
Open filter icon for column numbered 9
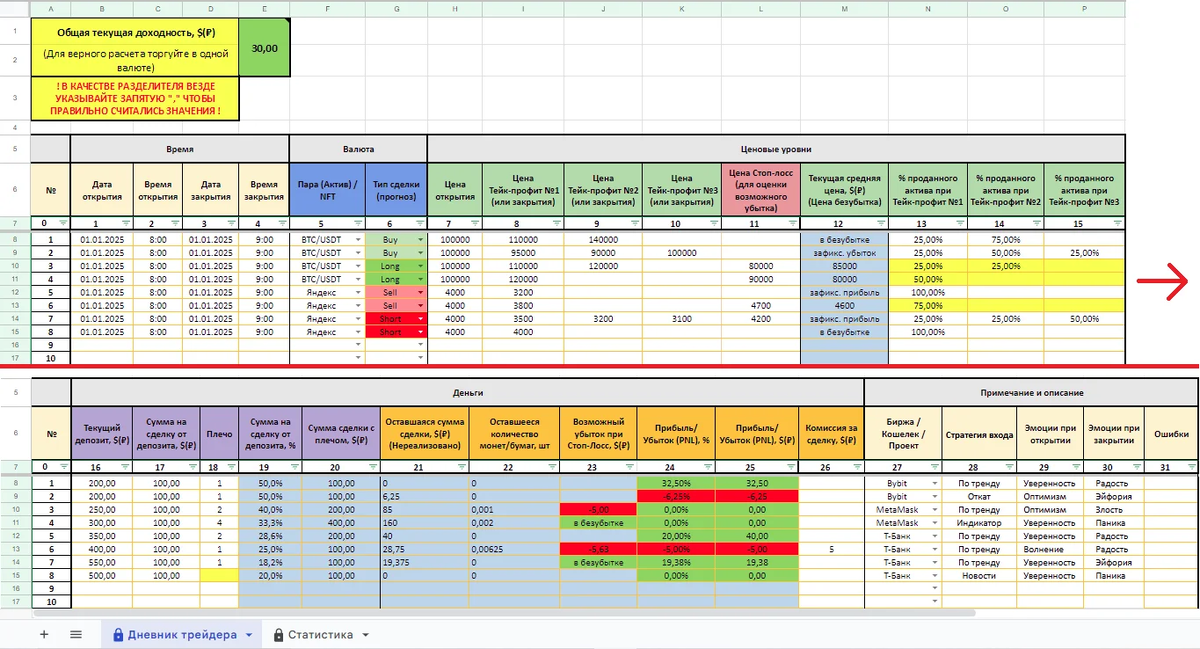(x=634, y=223)
